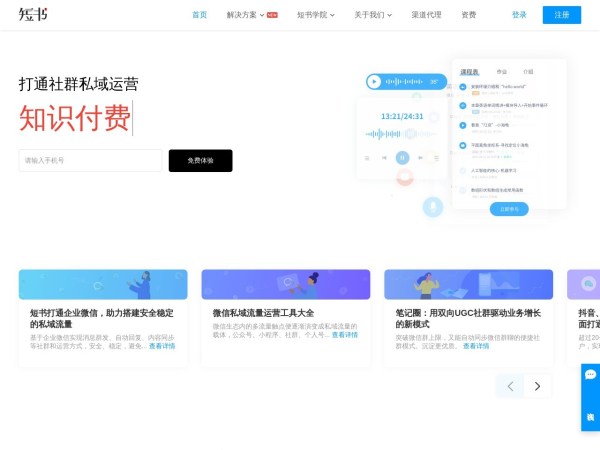The width and height of the screenshot is (600, 450).
Task: Click the red record icon below player
Action: tap(404, 179)
